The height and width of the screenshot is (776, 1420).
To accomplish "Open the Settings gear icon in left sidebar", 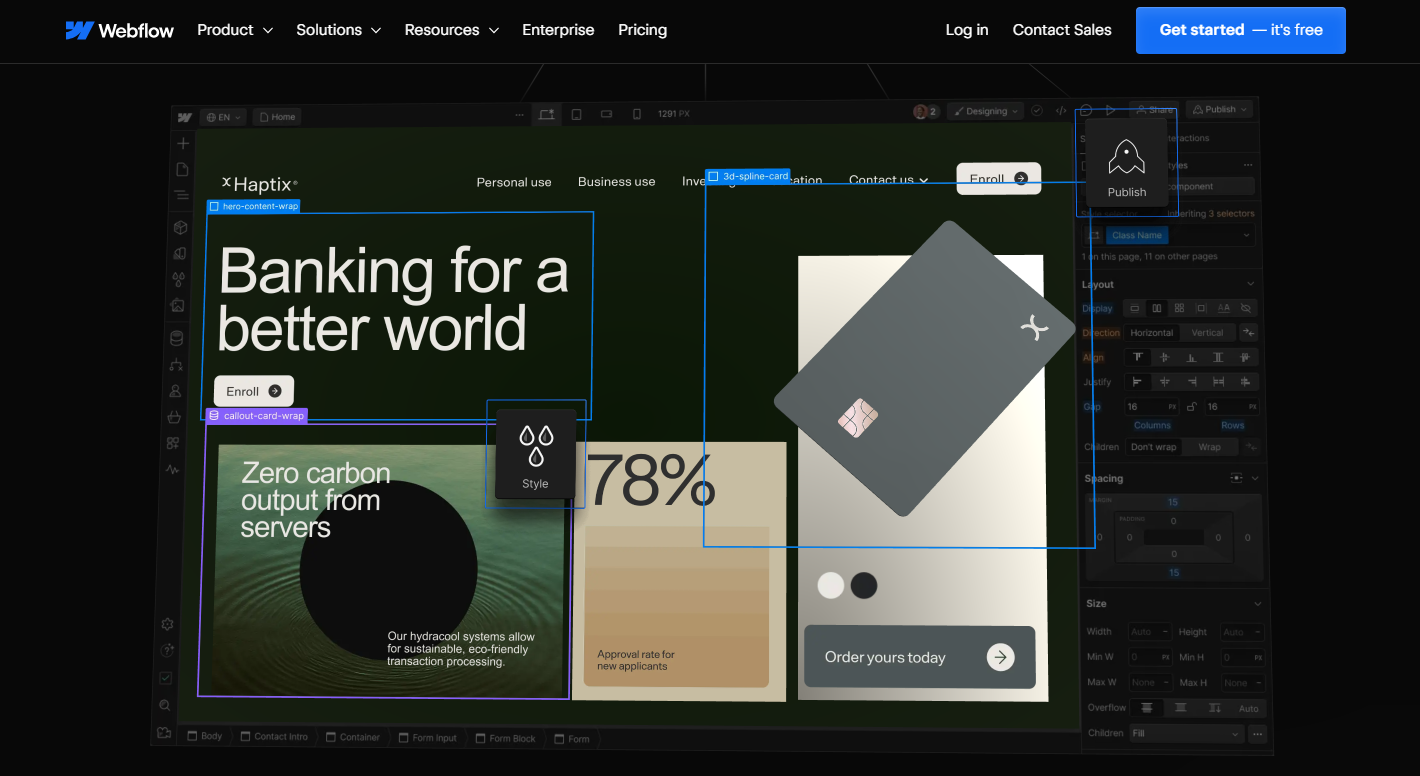I will pyautogui.click(x=168, y=624).
